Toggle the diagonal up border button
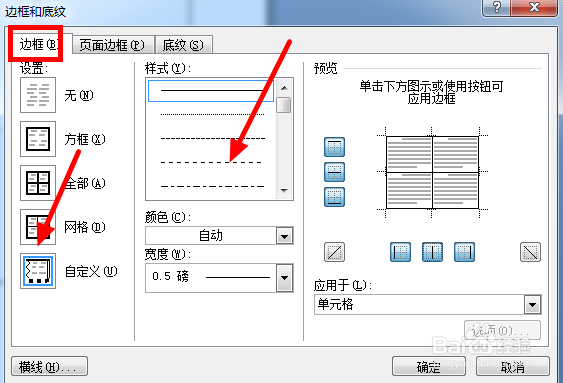The width and height of the screenshot is (563, 383). coord(334,252)
